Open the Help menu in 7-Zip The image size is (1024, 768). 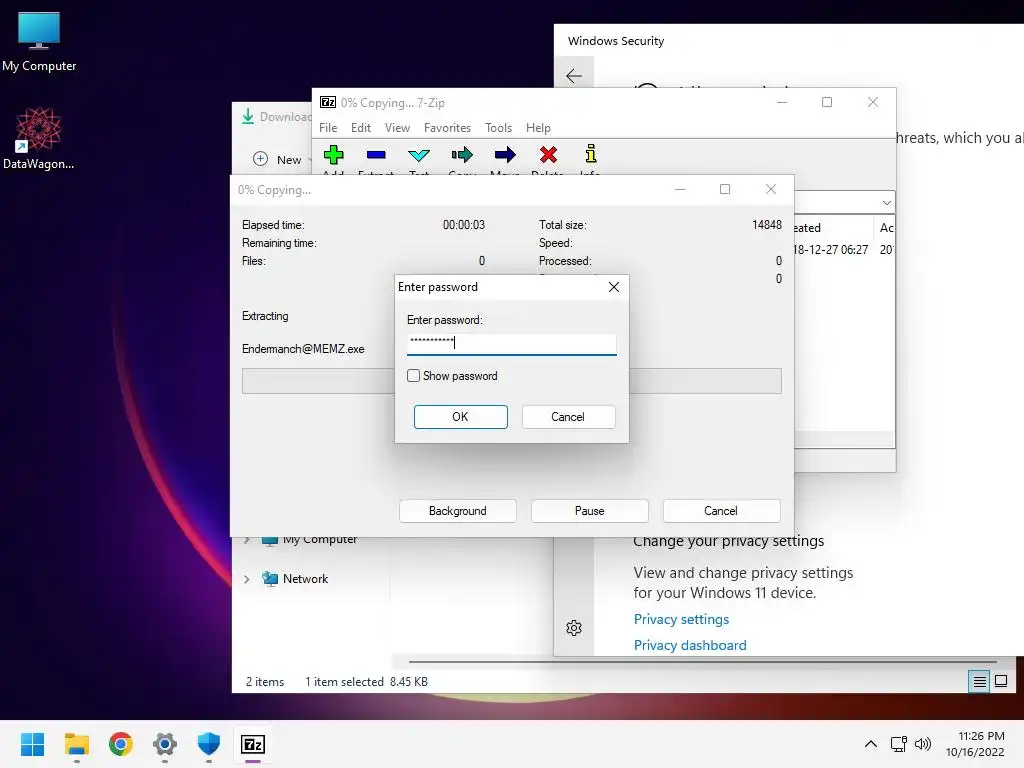tap(538, 128)
